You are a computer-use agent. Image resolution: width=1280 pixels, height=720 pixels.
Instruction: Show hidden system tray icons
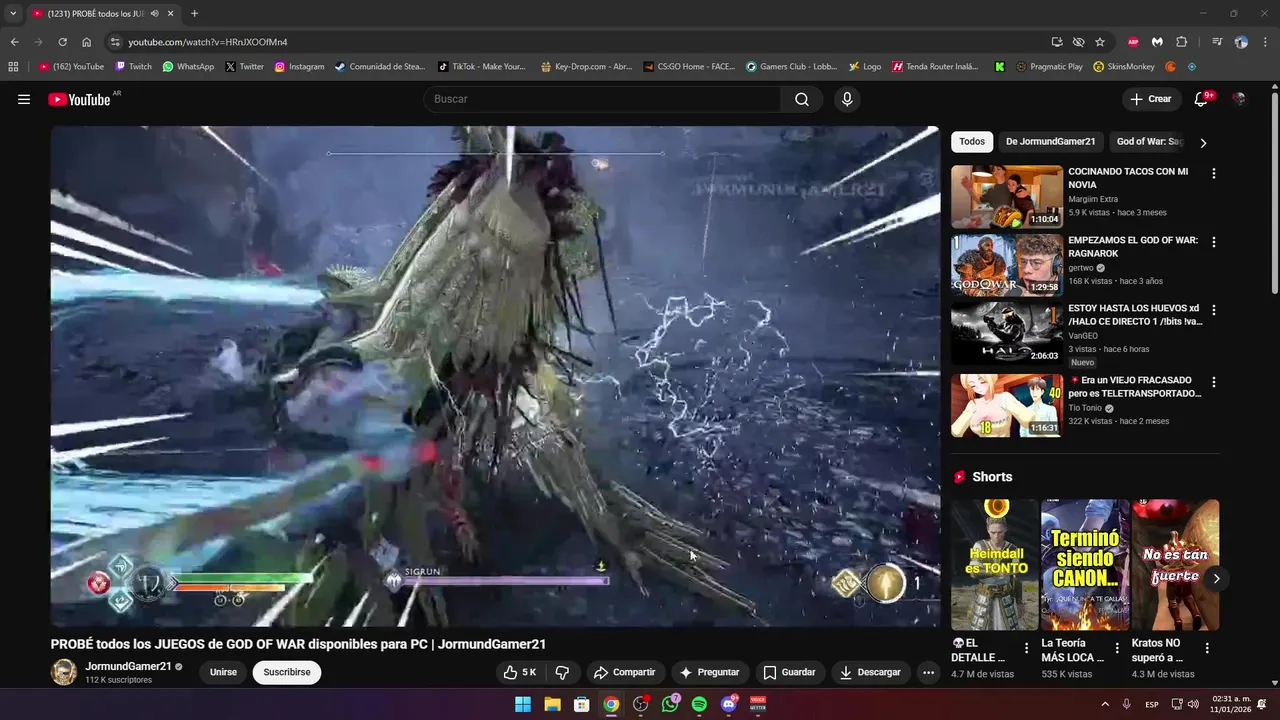(x=1105, y=704)
